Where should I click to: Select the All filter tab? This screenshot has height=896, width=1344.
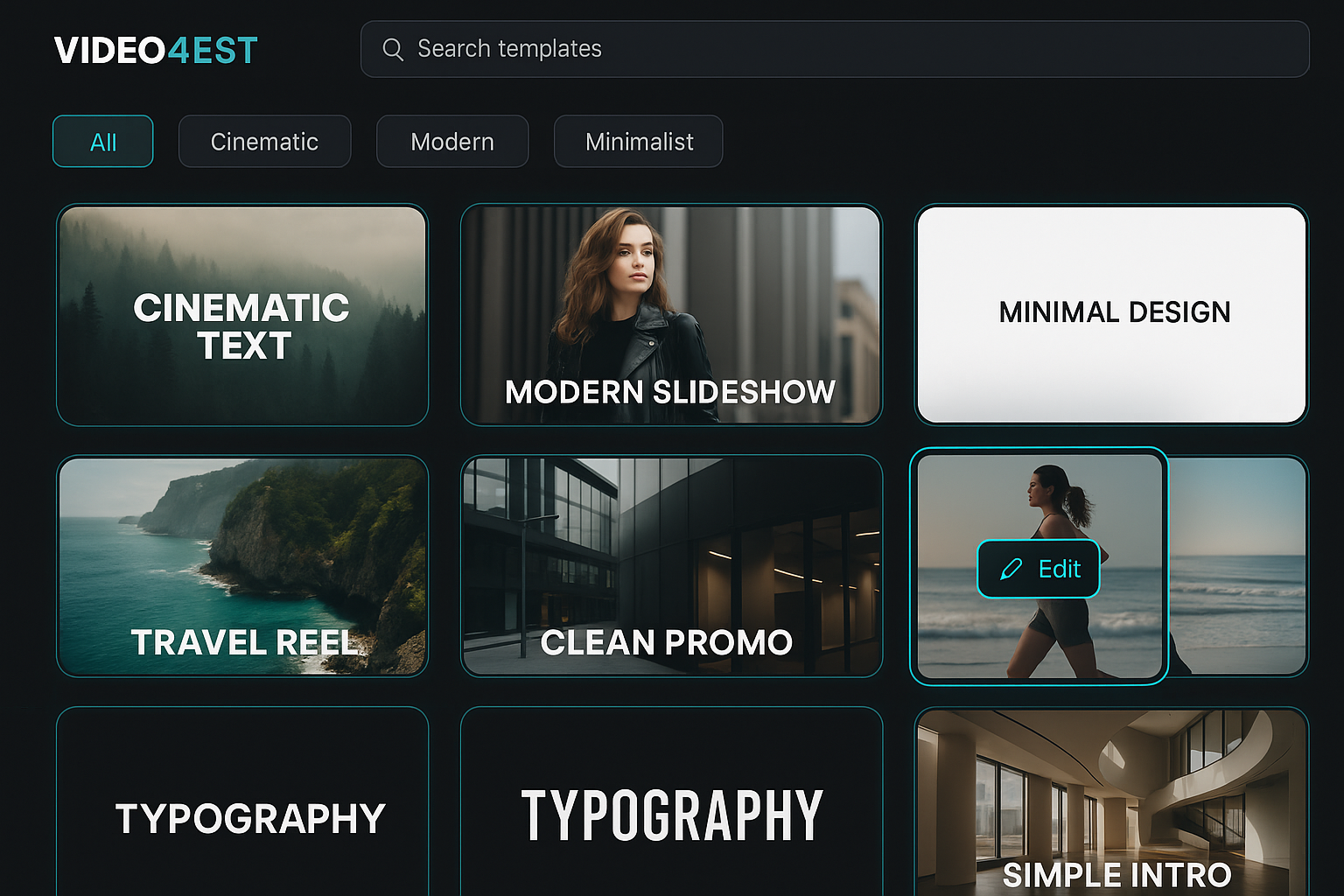[102, 141]
